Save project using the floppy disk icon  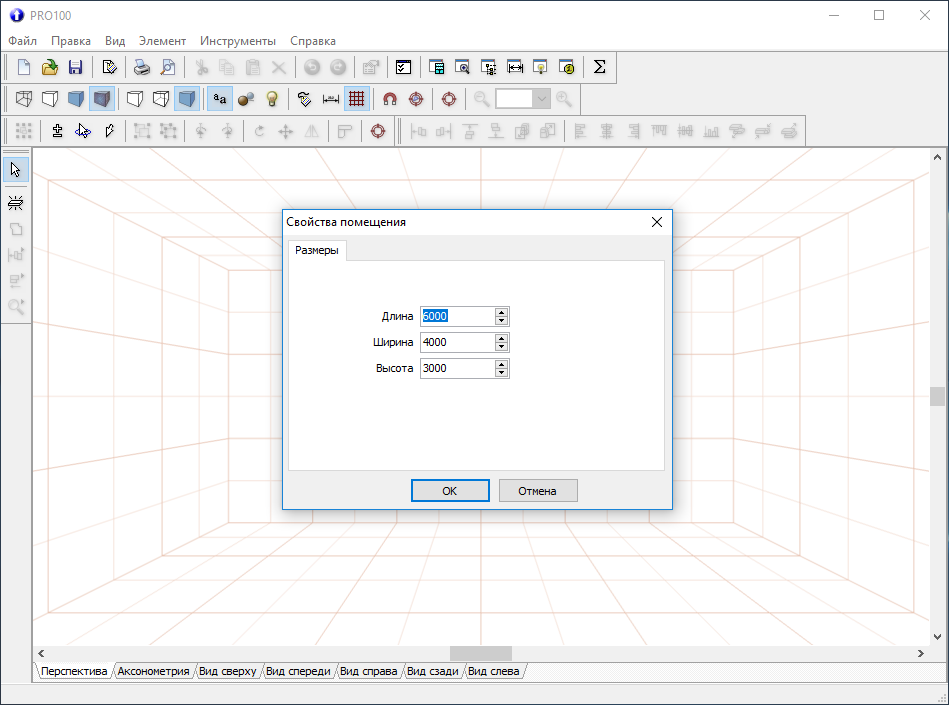point(75,67)
